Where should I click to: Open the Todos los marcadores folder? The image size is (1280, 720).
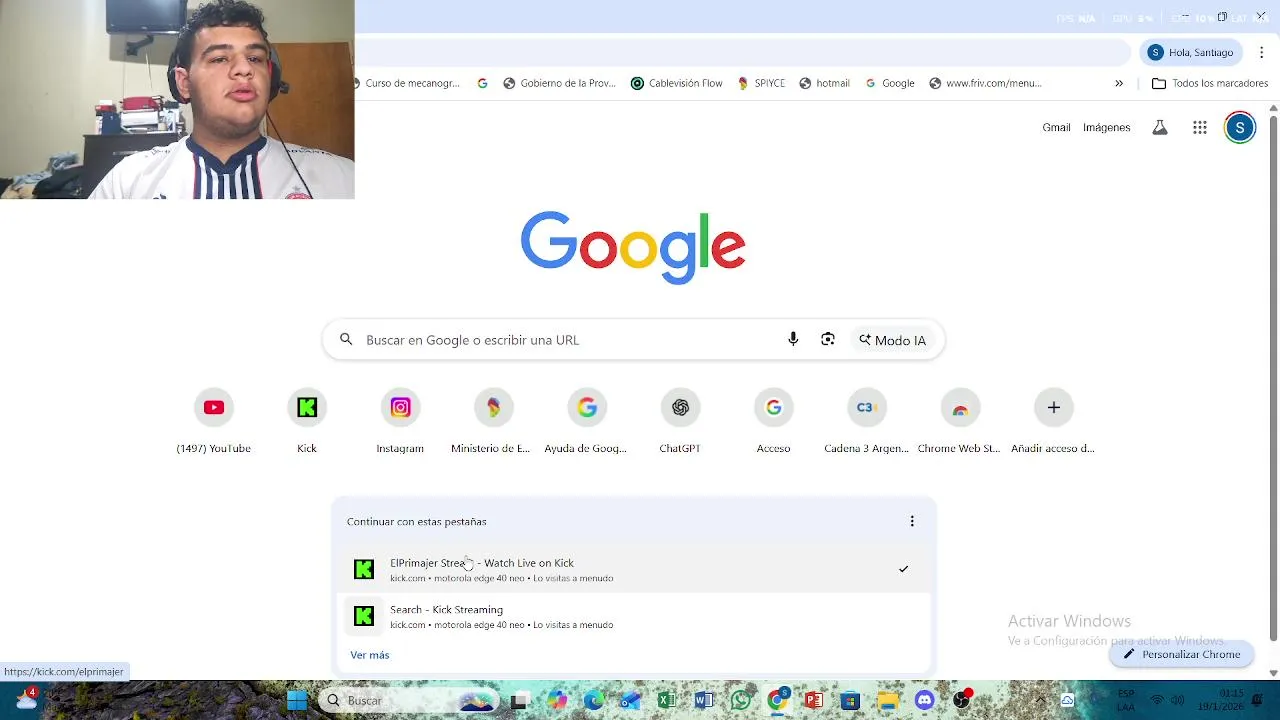pyautogui.click(x=1210, y=83)
